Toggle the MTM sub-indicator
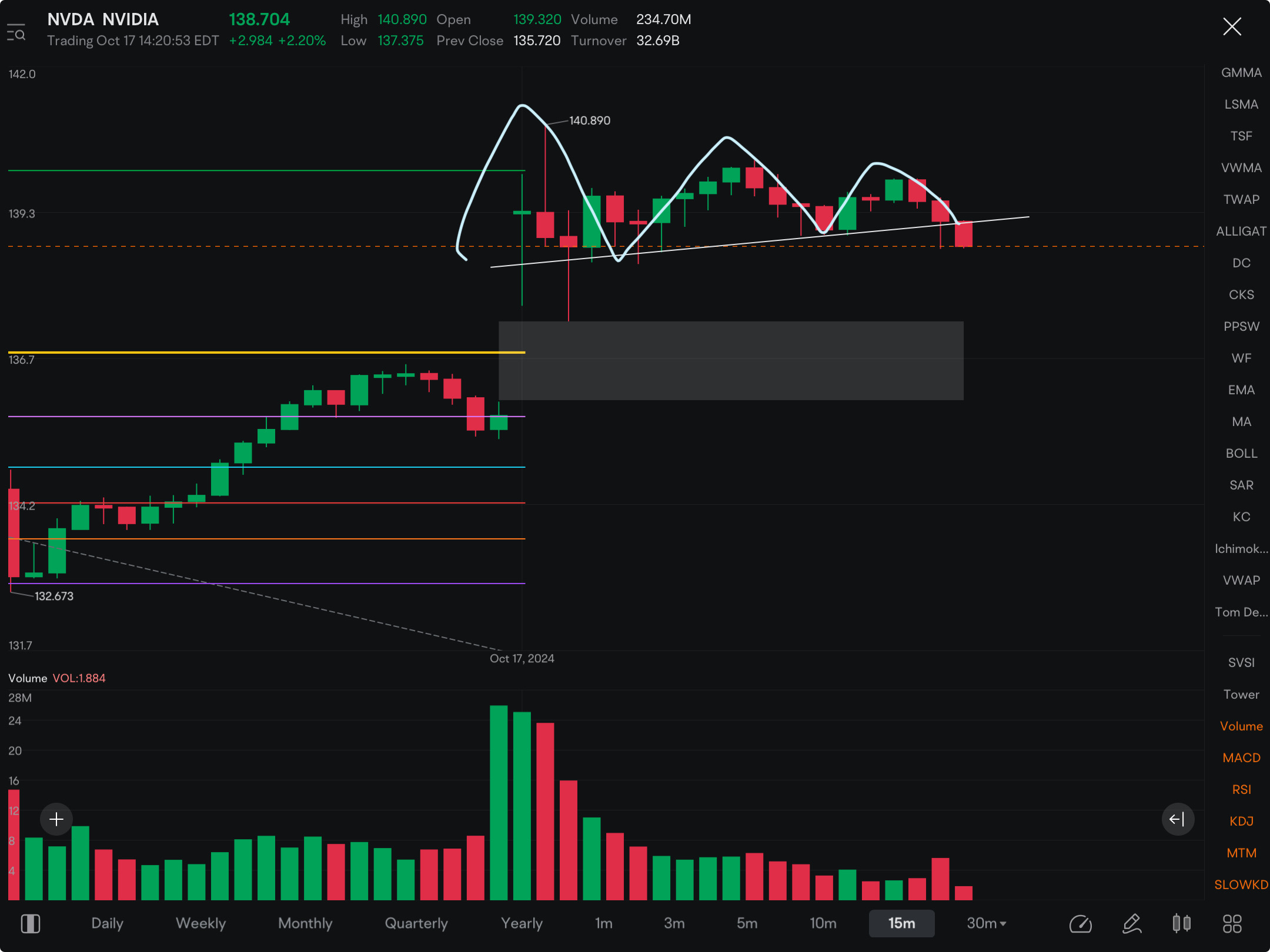 tap(1241, 853)
